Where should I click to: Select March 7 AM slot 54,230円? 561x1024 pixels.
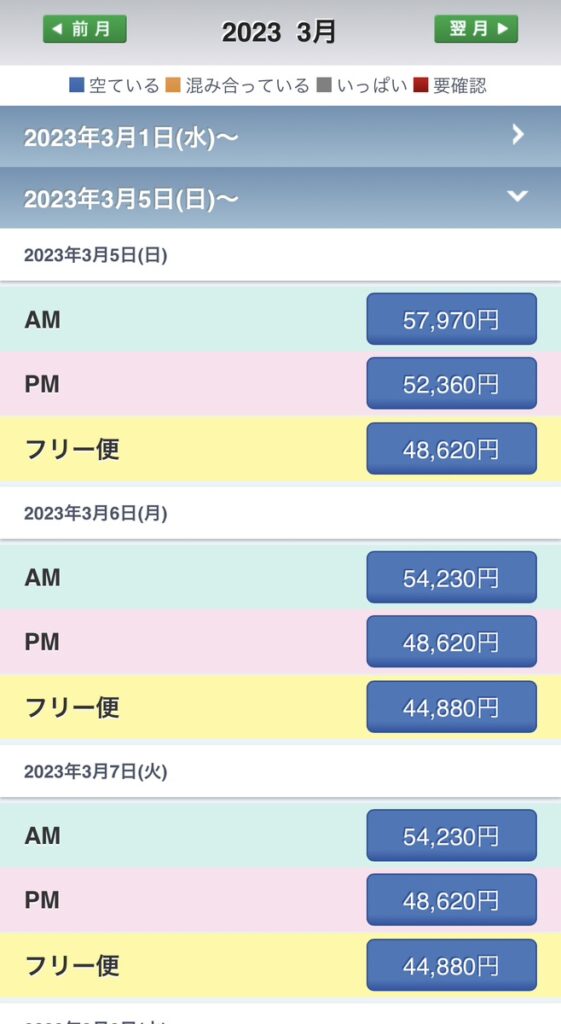[x=451, y=835]
